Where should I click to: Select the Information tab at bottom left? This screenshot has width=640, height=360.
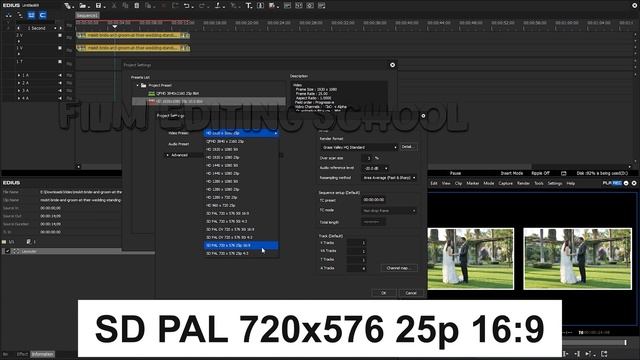[42, 354]
